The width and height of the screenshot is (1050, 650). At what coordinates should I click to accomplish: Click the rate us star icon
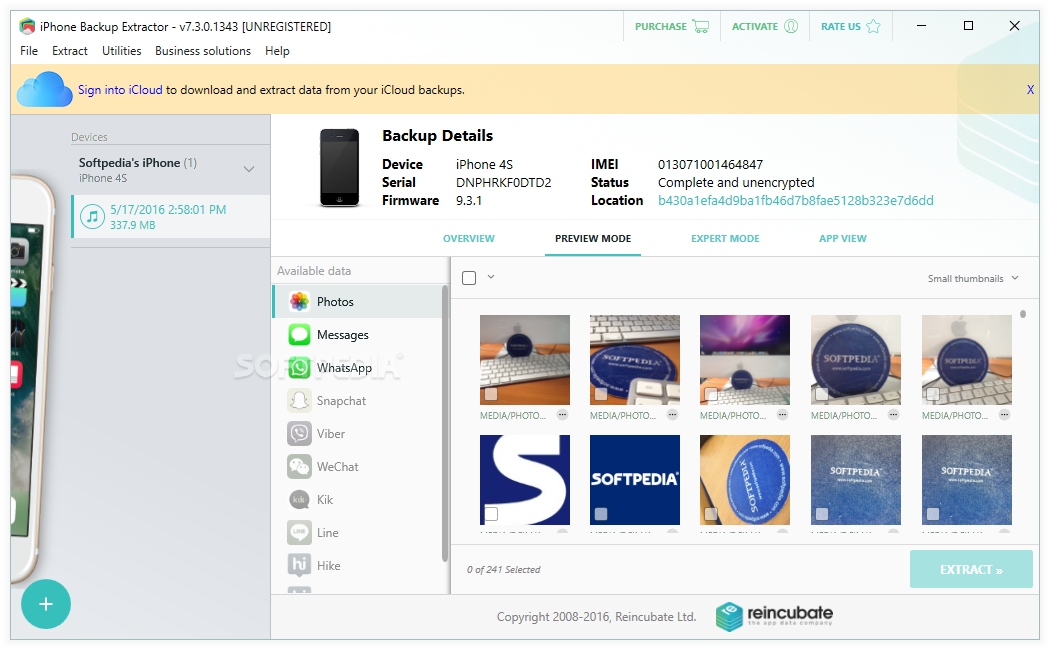tap(873, 26)
